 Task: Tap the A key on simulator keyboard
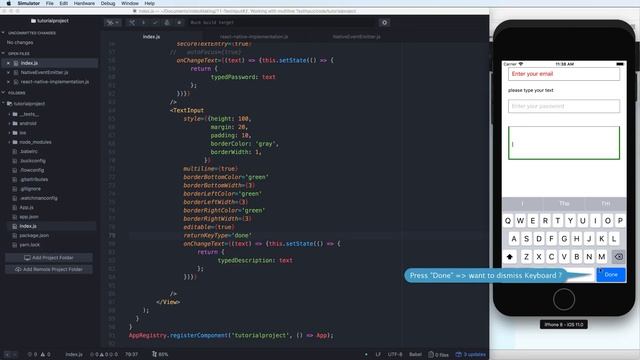[x=514, y=239]
